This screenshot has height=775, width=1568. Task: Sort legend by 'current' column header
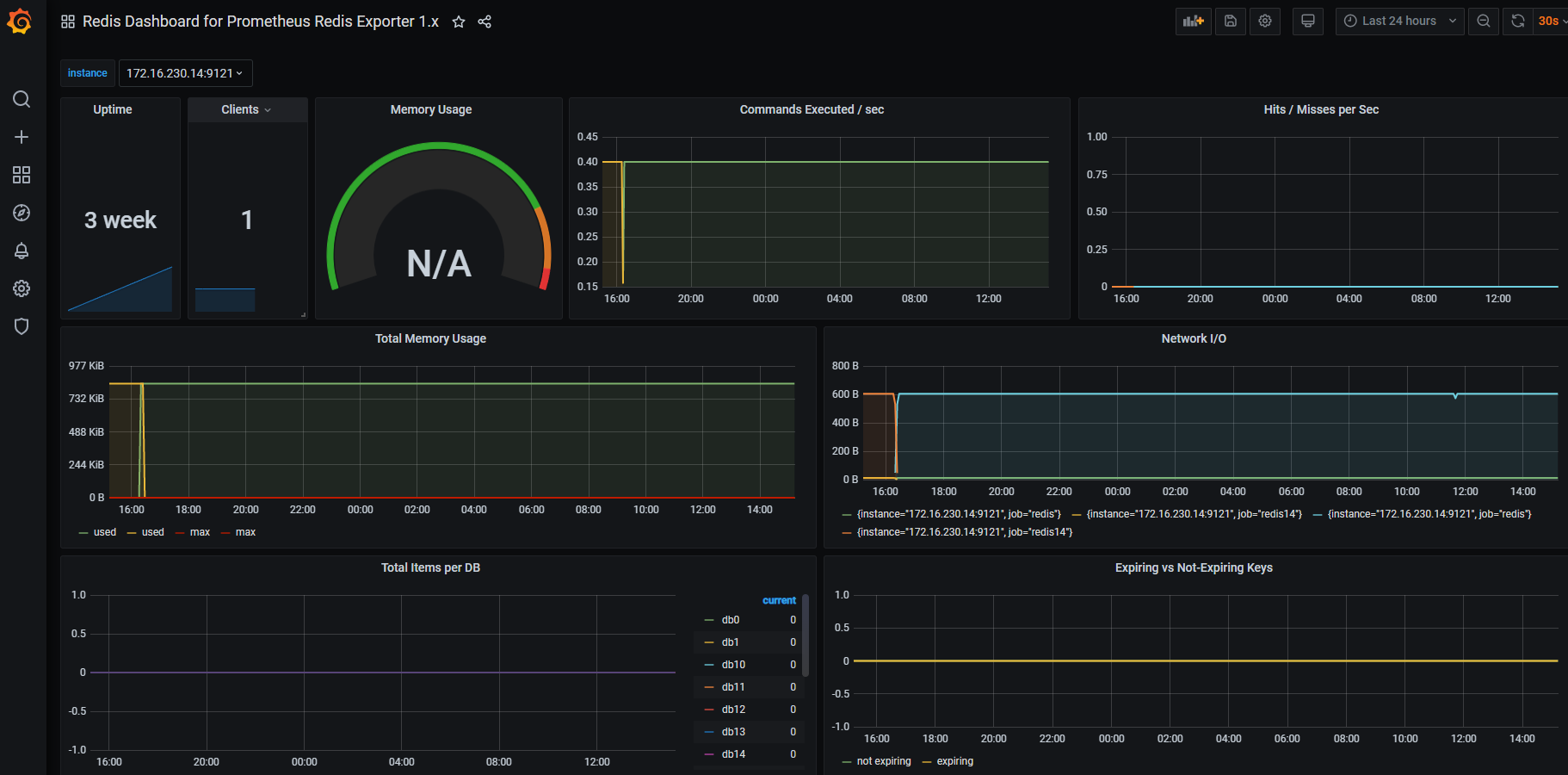click(x=779, y=600)
